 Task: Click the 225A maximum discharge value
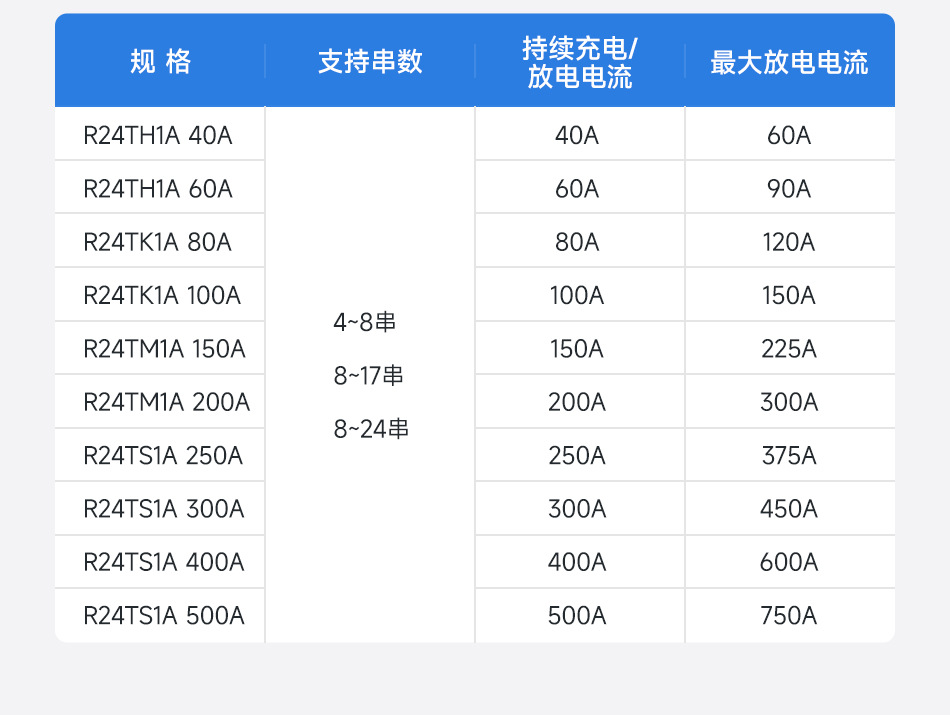[789, 349]
